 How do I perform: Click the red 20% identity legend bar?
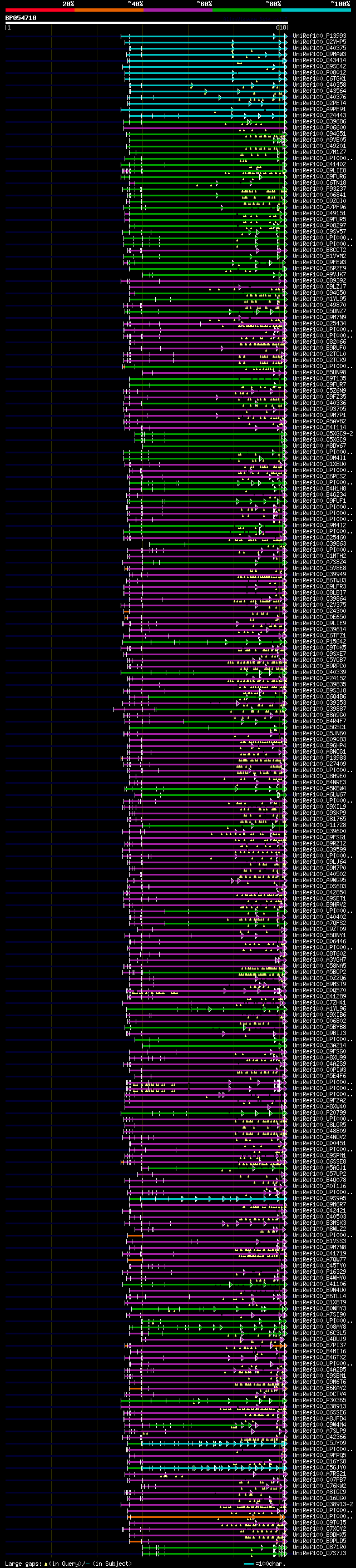click(39, 10)
